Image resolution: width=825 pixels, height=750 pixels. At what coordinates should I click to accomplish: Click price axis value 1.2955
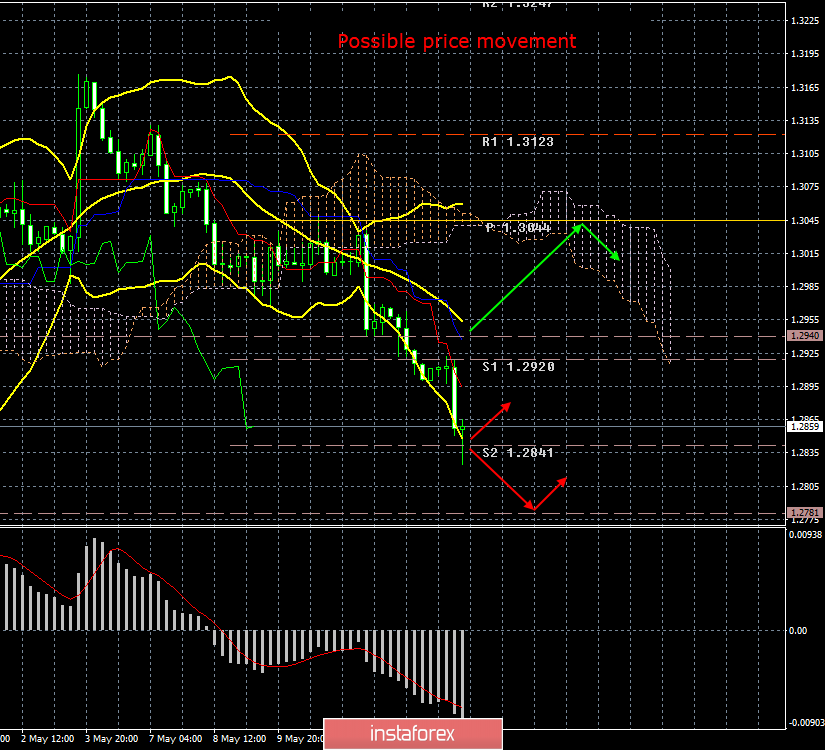[x=806, y=320]
